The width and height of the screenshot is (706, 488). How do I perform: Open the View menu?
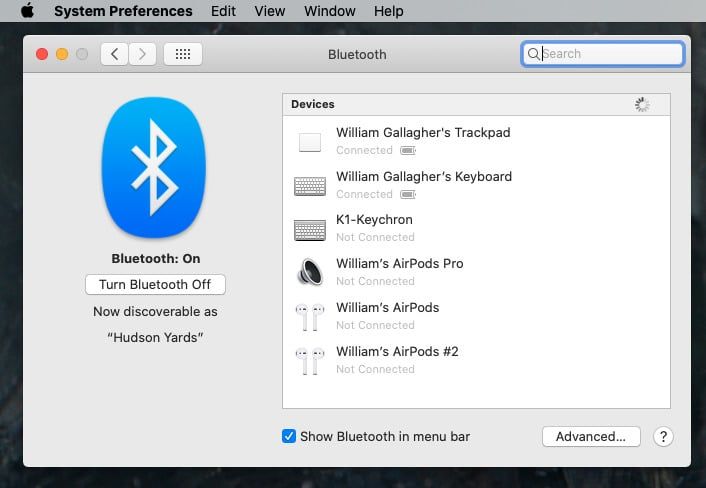269,11
